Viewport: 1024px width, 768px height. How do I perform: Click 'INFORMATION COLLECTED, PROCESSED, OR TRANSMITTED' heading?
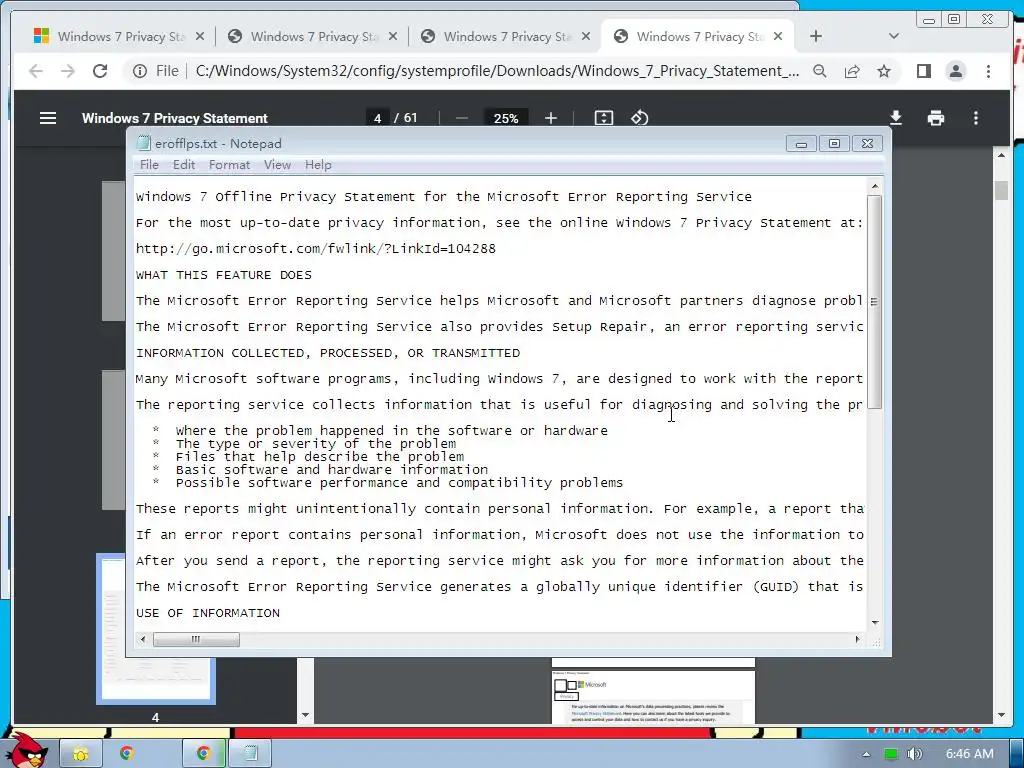[x=328, y=353]
